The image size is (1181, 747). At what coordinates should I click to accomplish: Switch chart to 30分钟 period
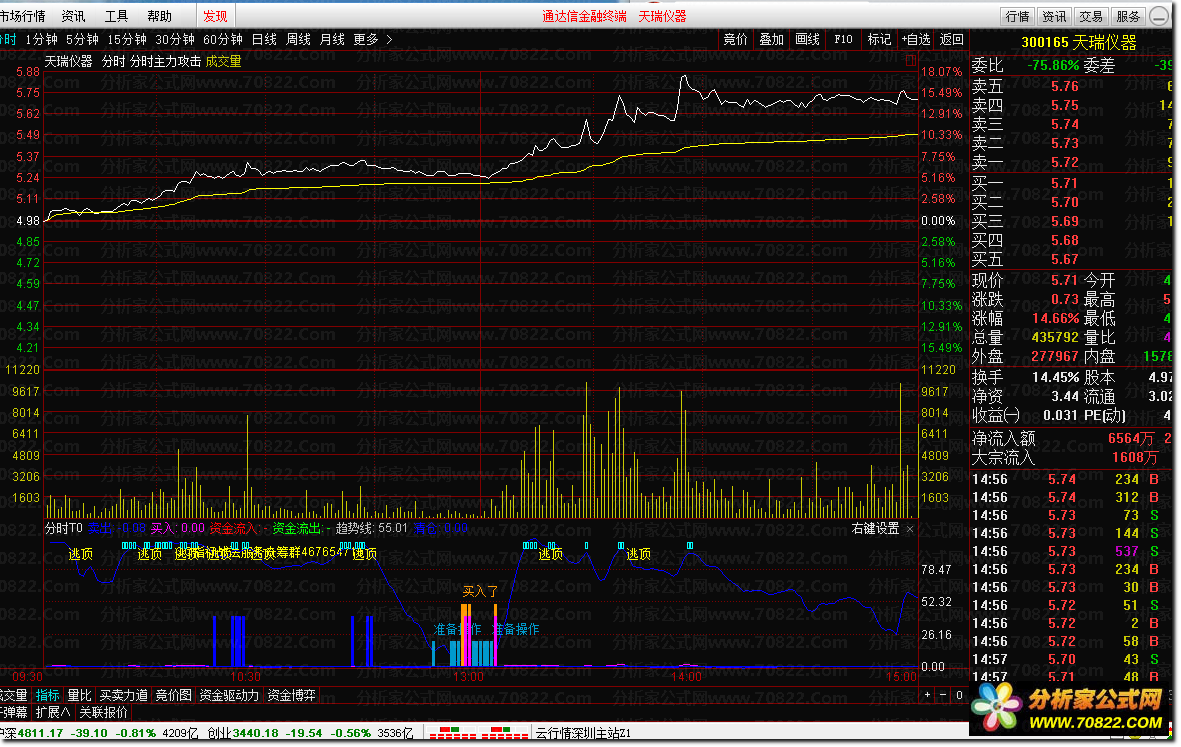[x=175, y=39]
